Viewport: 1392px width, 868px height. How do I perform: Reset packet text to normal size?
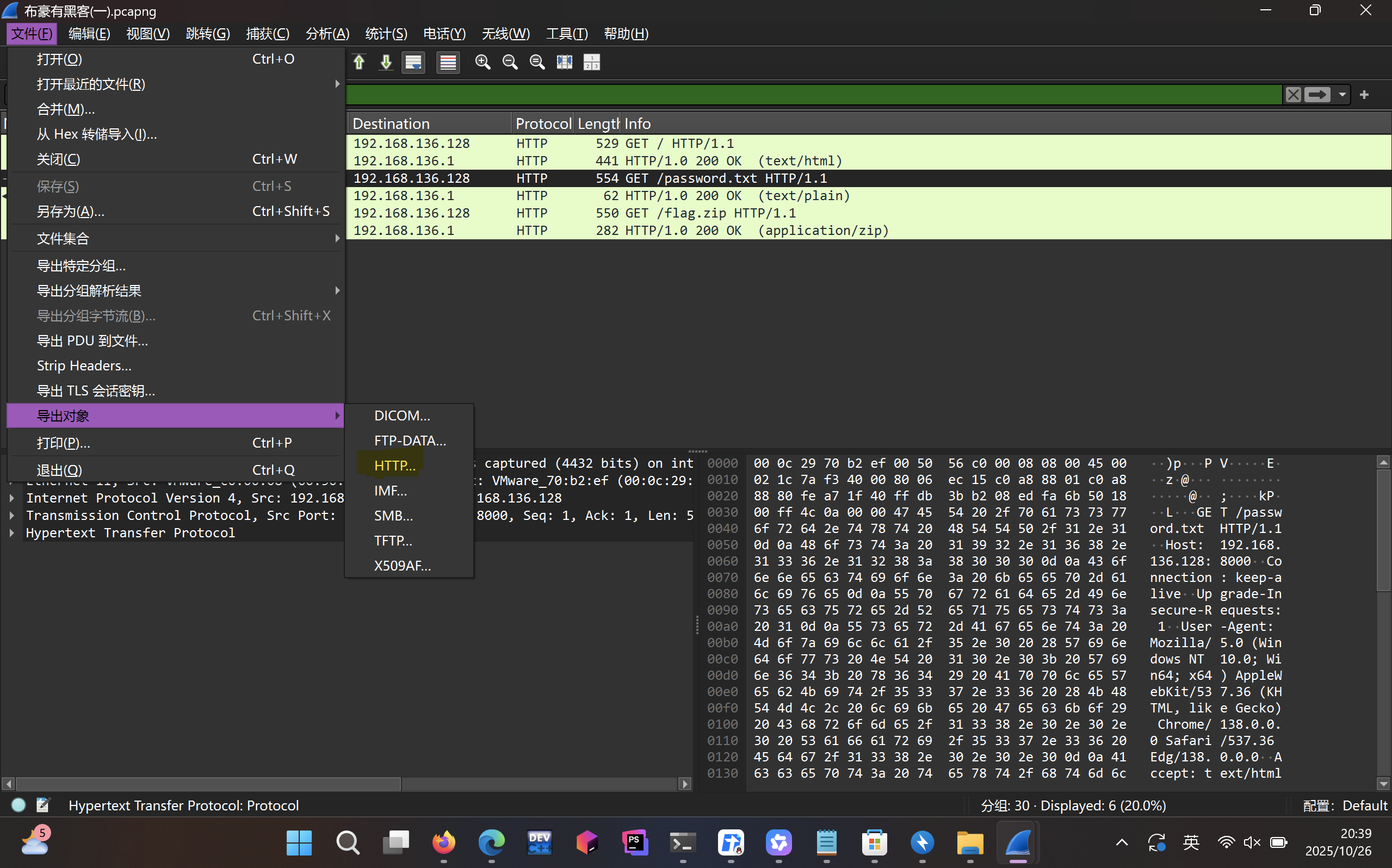[537, 62]
